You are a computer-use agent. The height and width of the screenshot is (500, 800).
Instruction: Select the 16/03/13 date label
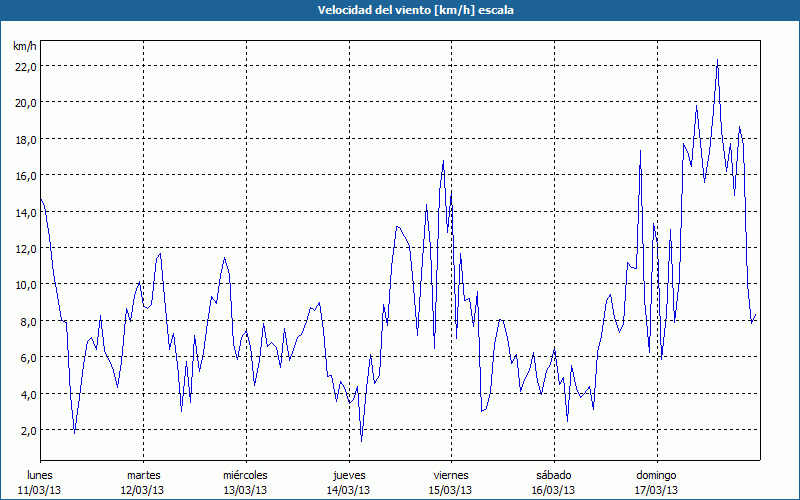pyautogui.click(x=553, y=490)
